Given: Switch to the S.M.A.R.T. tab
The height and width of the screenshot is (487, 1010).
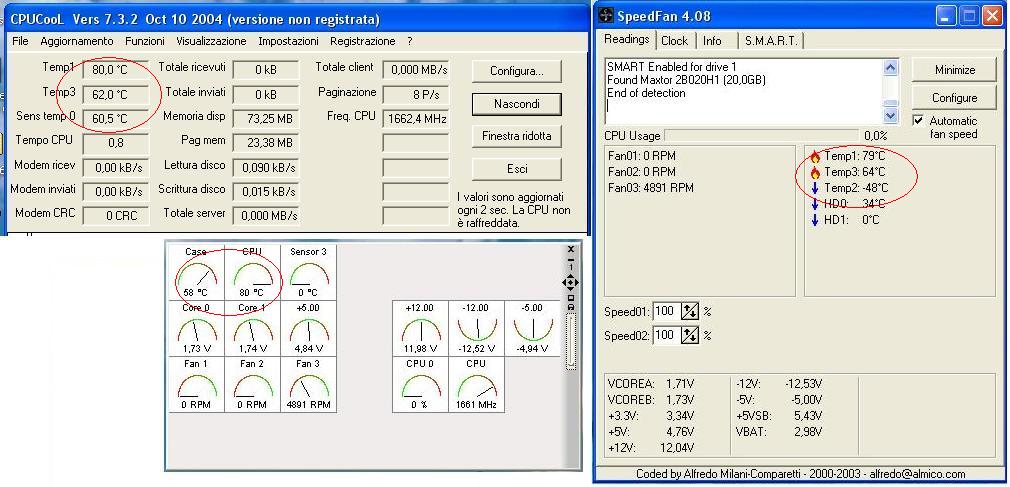Looking at the screenshot, I should pyautogui.click(x=770, y=41).
